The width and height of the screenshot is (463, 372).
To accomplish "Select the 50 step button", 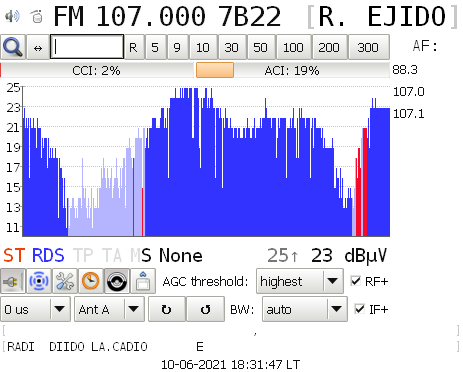I will click(261, 47).
